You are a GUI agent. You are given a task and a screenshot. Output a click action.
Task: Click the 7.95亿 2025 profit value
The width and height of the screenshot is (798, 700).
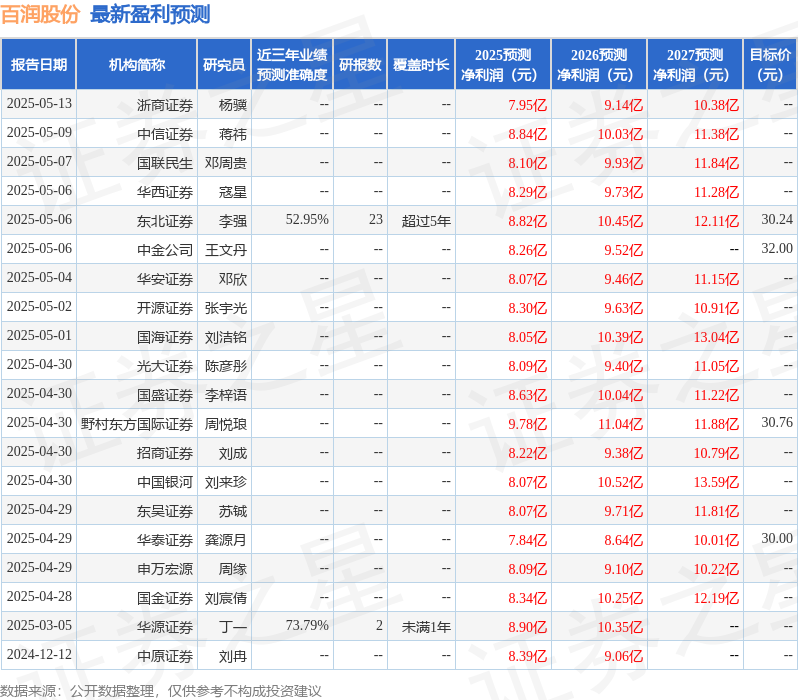click(527, 105)
